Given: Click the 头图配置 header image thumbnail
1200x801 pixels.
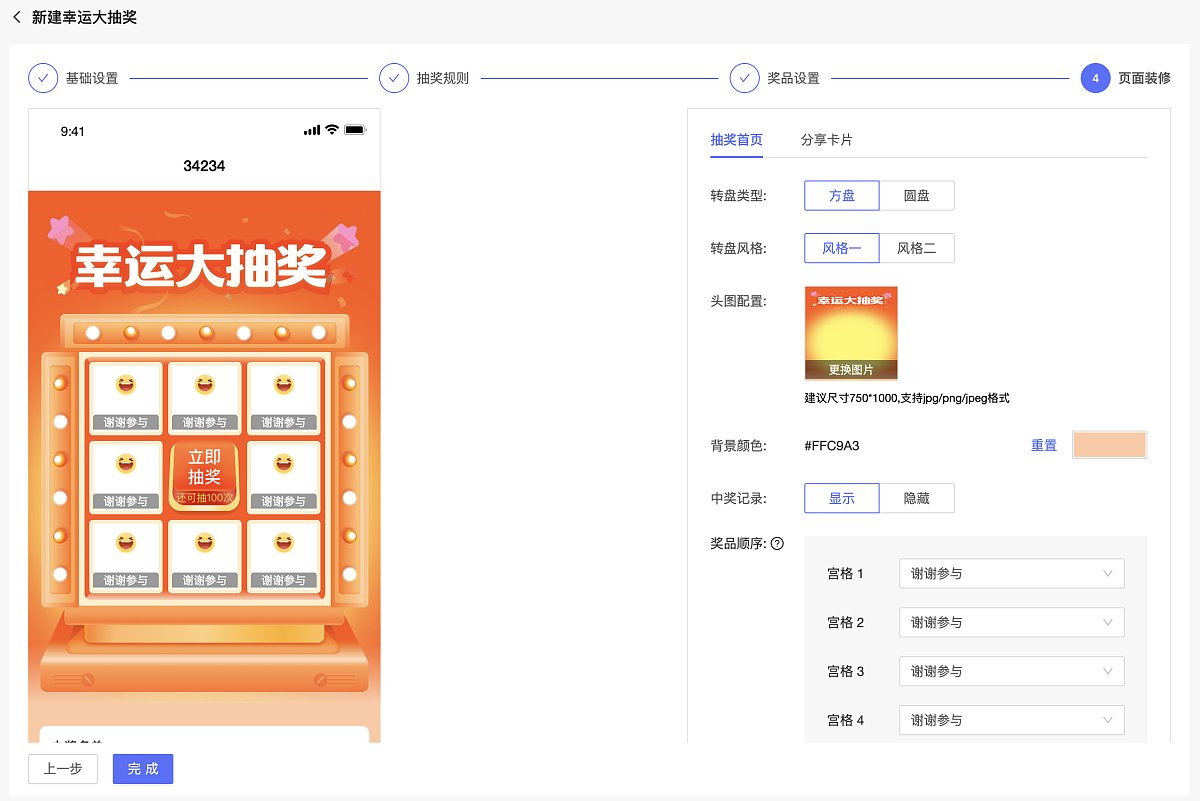Looking at the screenshot, I should point(851,333).
